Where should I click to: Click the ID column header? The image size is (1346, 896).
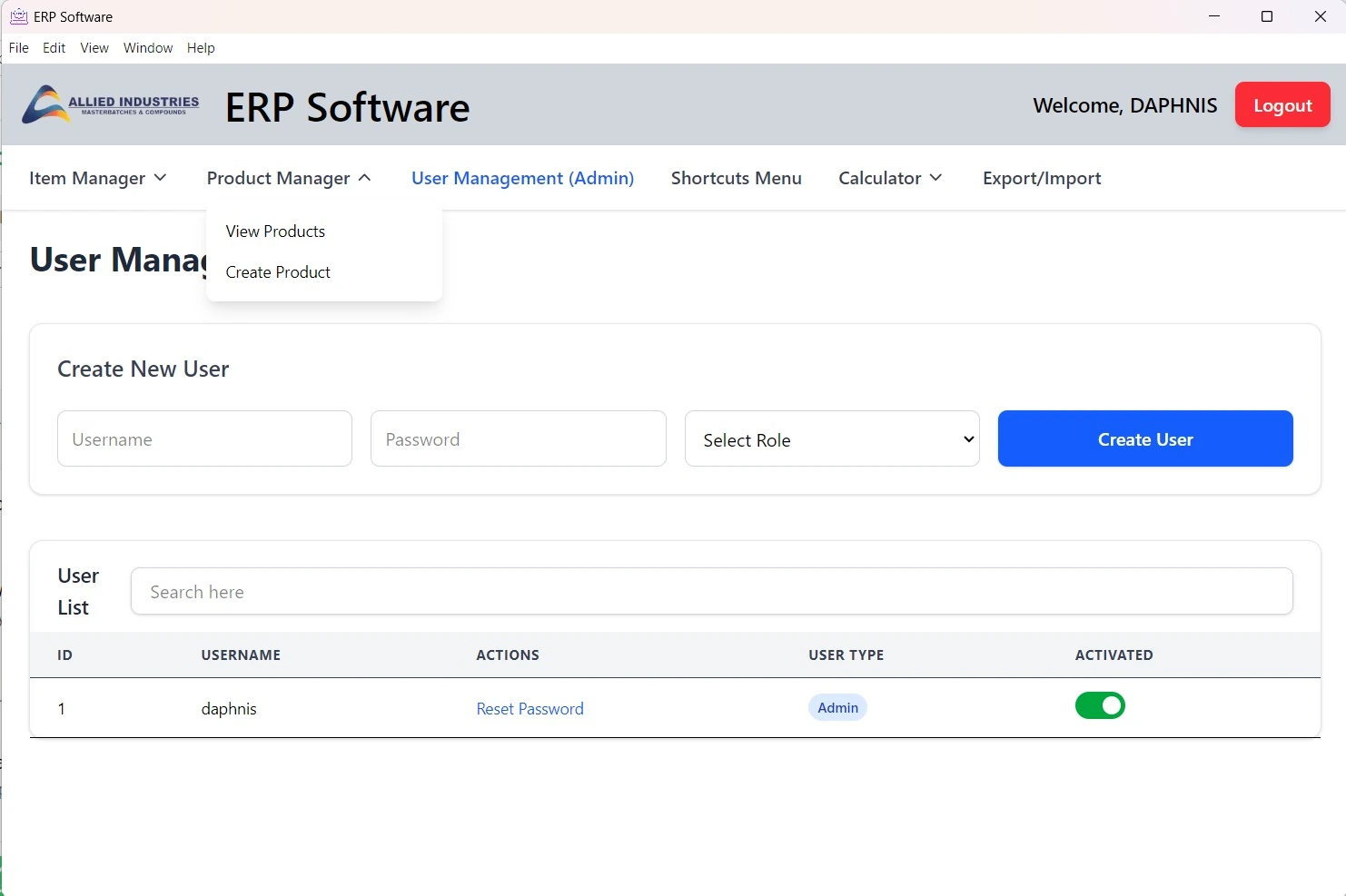pos(64,655)
